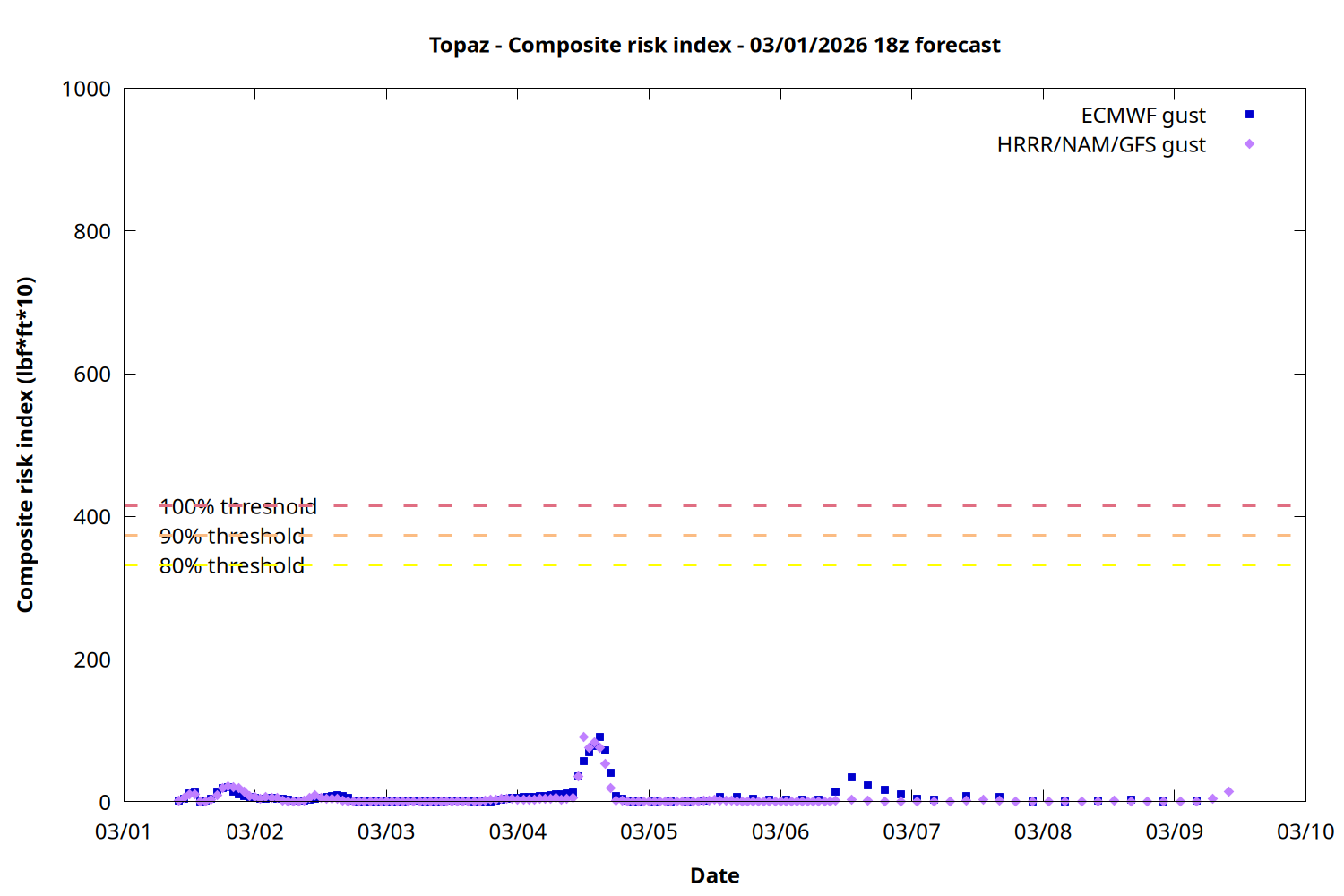Screen dimensions: 1344x896
Task: Select the 03/10 date tick label
Action: [1305, 832]
